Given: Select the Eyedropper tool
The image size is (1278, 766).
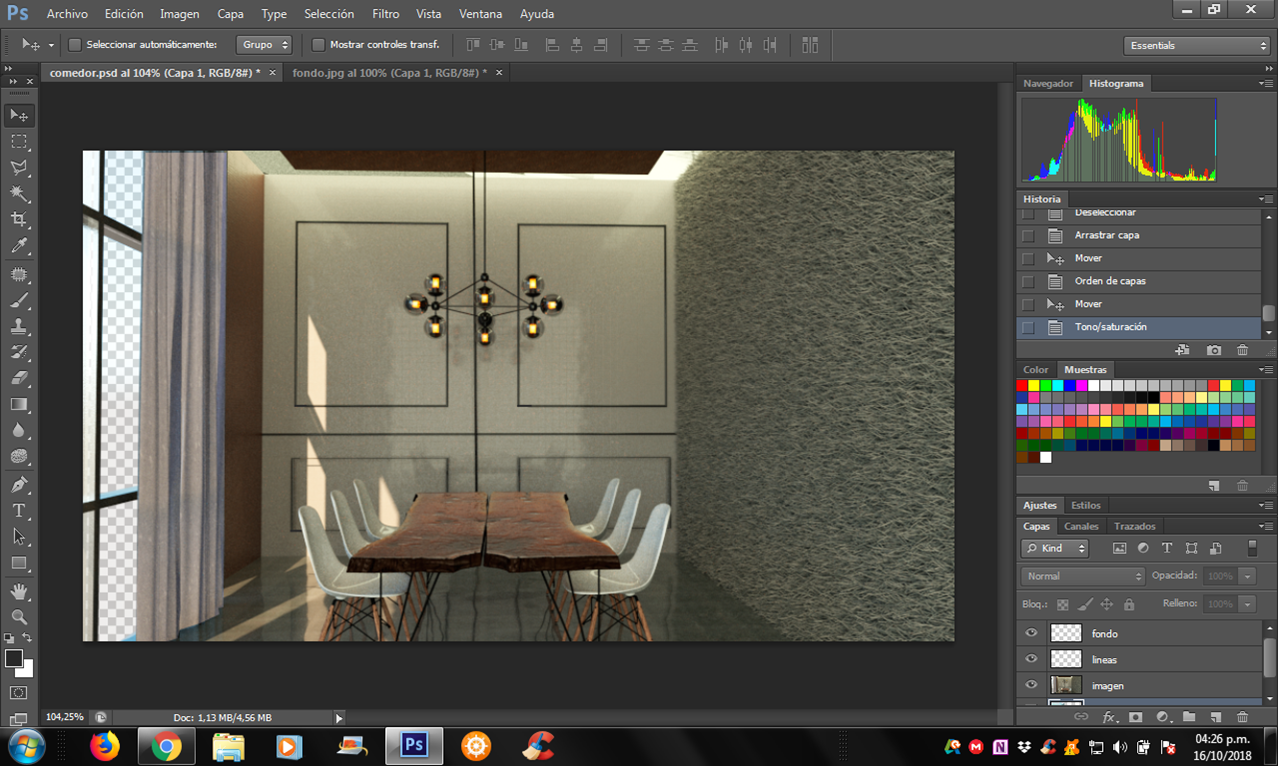Looking at the screenshot, I should pos(19,246).
